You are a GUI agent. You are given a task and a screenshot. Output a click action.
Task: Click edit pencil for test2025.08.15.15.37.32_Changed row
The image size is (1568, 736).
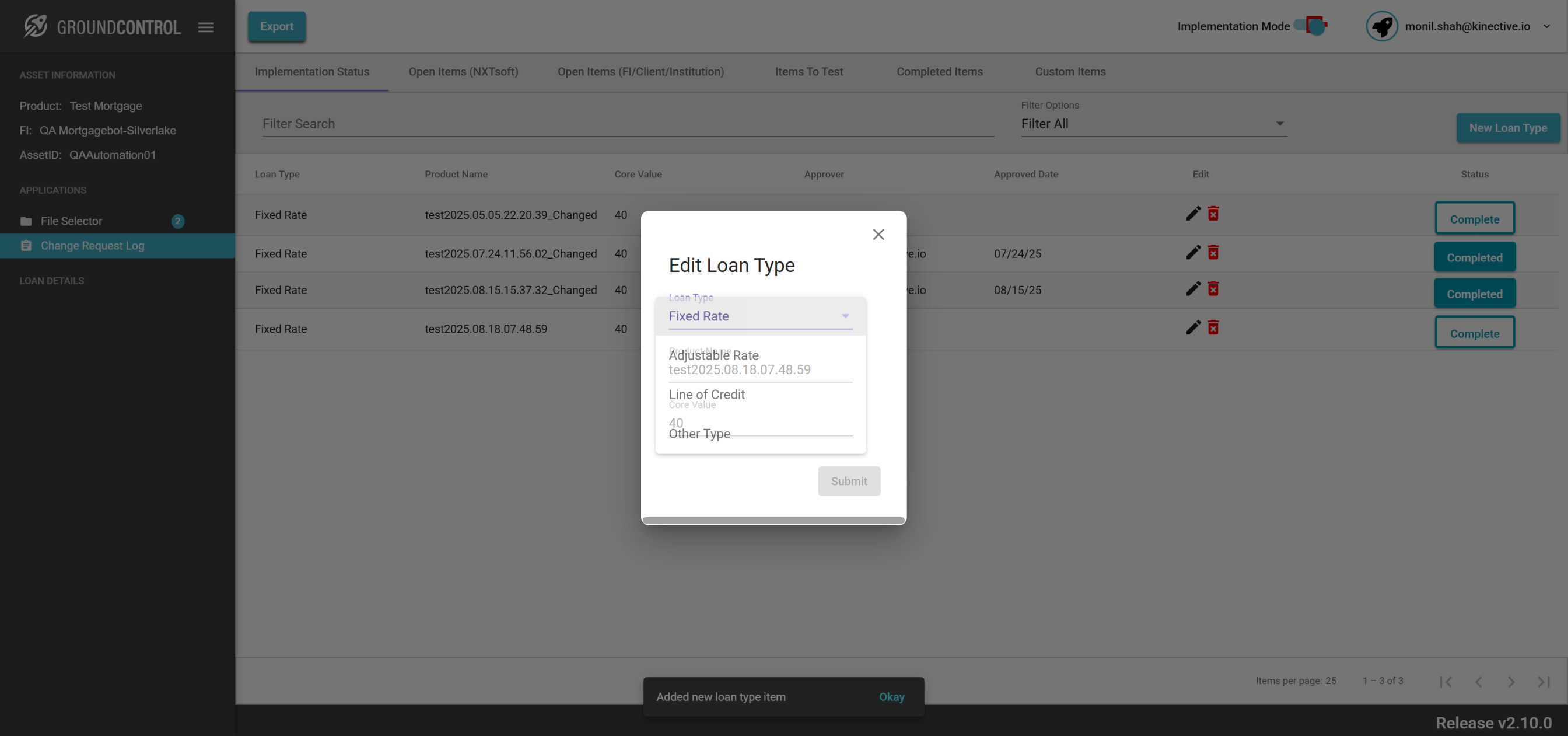(x=1193, y=289)
